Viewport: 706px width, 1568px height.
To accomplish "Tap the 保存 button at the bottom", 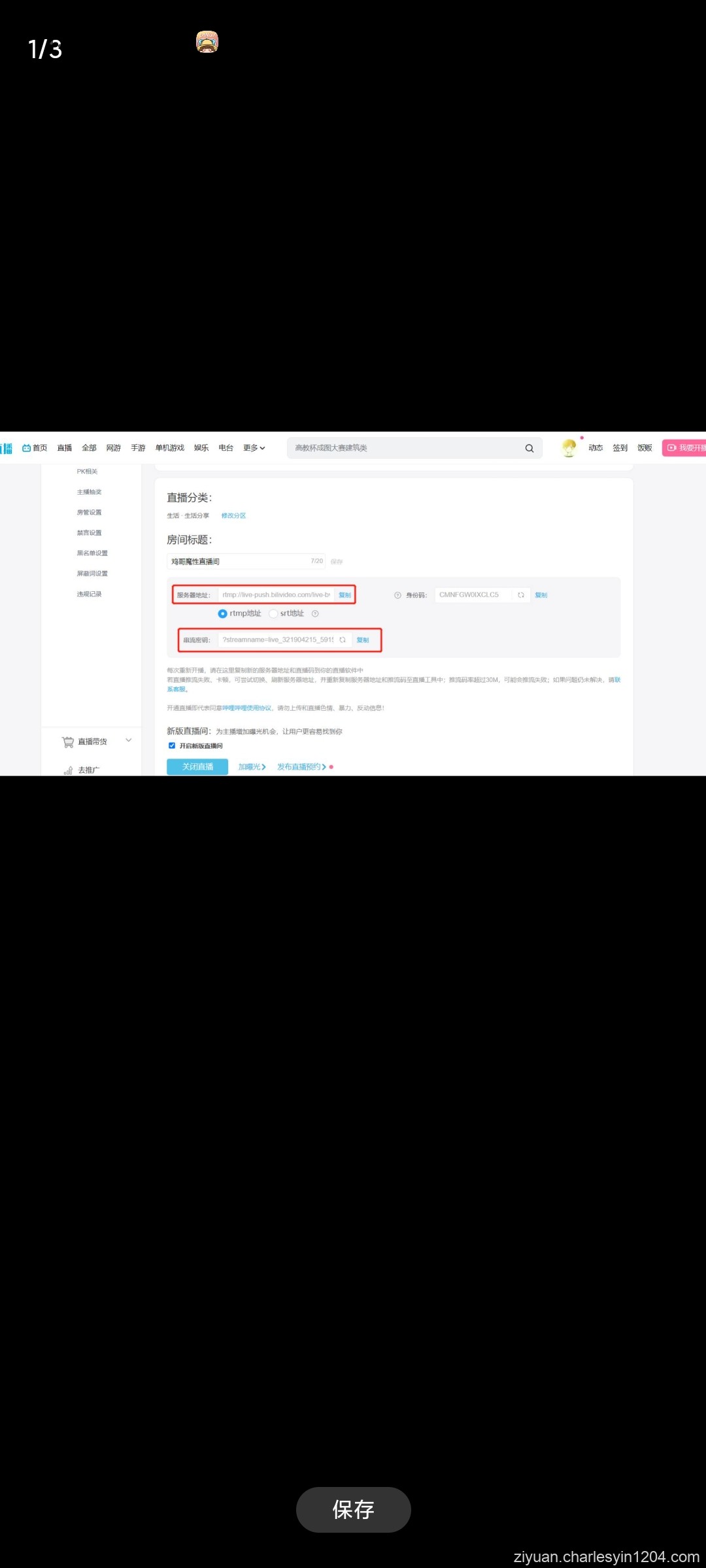I will click(353, 1509).
